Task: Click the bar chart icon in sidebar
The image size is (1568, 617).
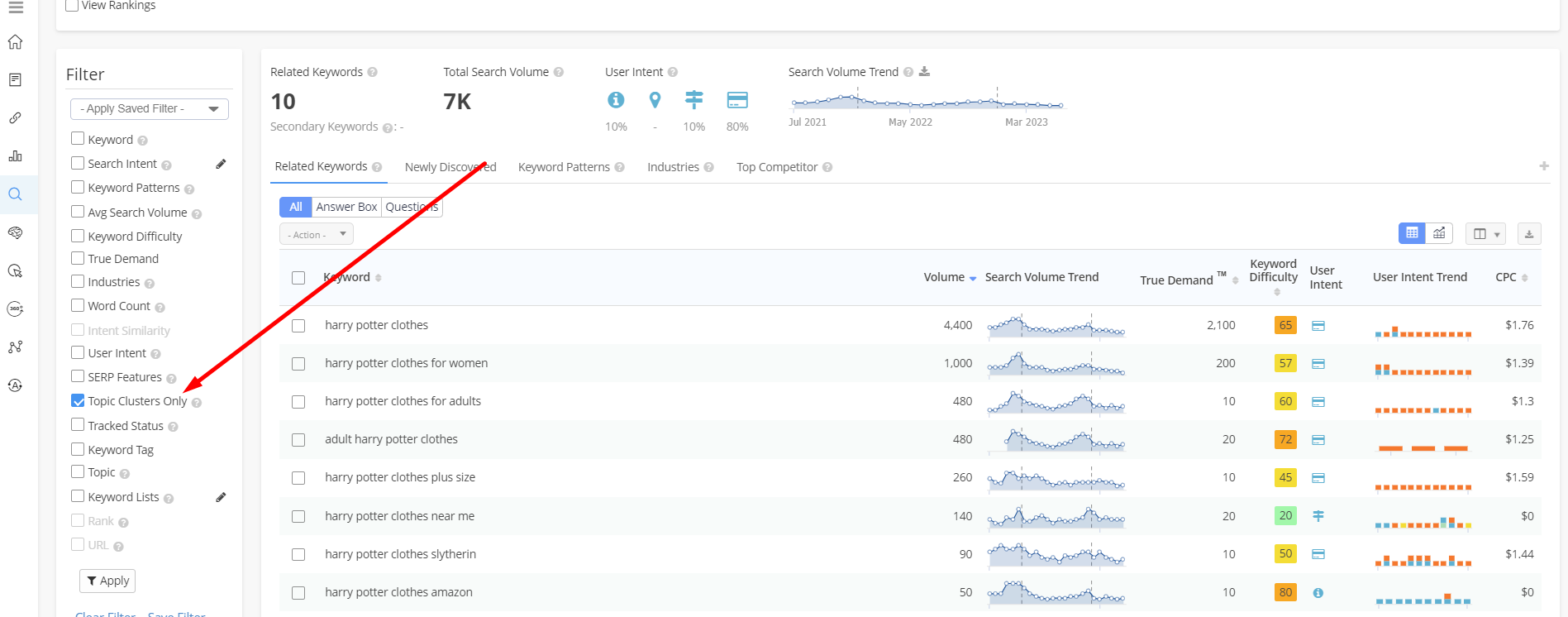Action: (x=15, y=156)
